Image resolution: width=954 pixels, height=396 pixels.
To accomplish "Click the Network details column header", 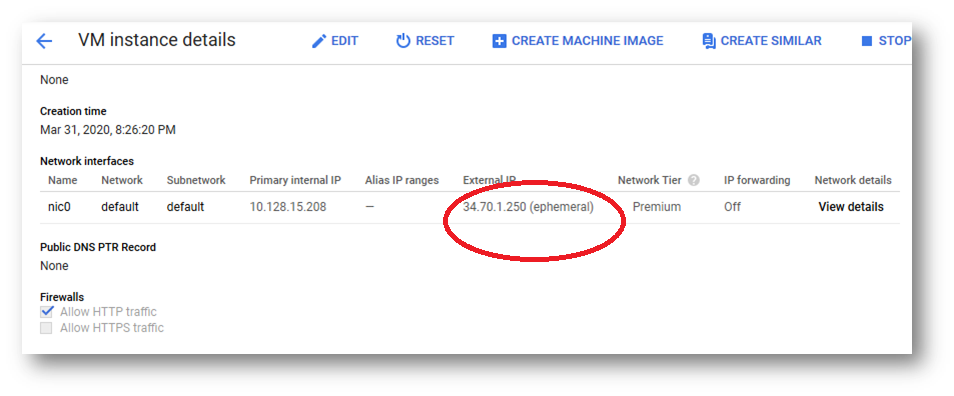I will tap(853, 180).
